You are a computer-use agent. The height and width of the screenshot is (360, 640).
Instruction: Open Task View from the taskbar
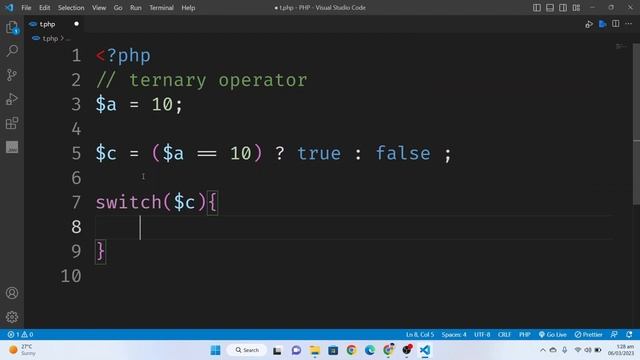coord(277,350)
